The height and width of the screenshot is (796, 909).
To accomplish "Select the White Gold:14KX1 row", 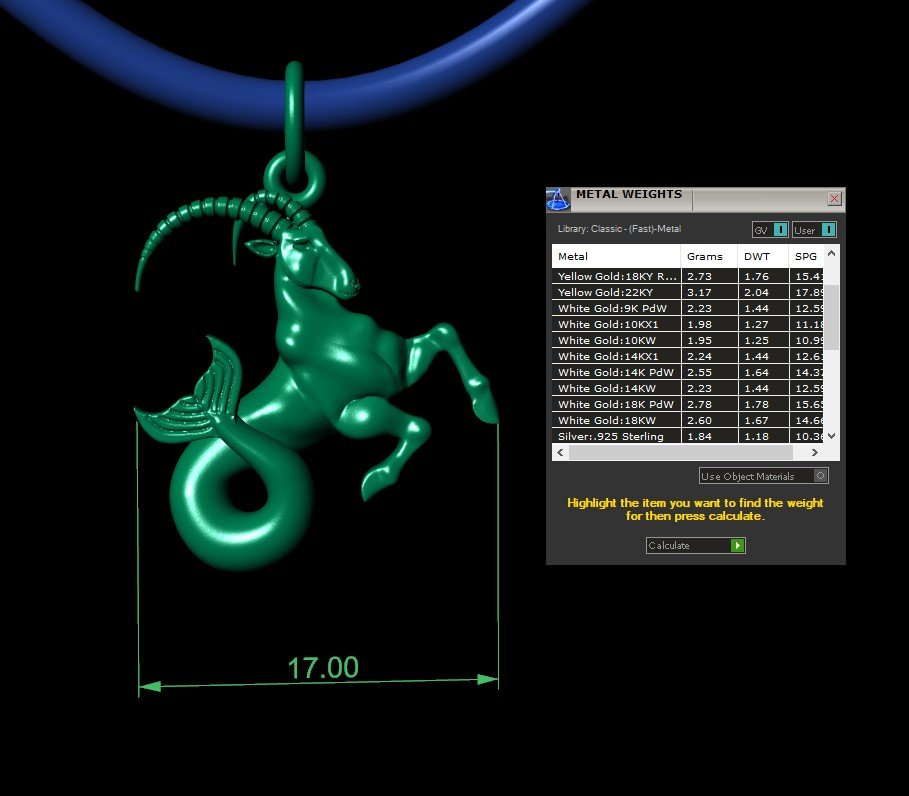I will [688, 357].
